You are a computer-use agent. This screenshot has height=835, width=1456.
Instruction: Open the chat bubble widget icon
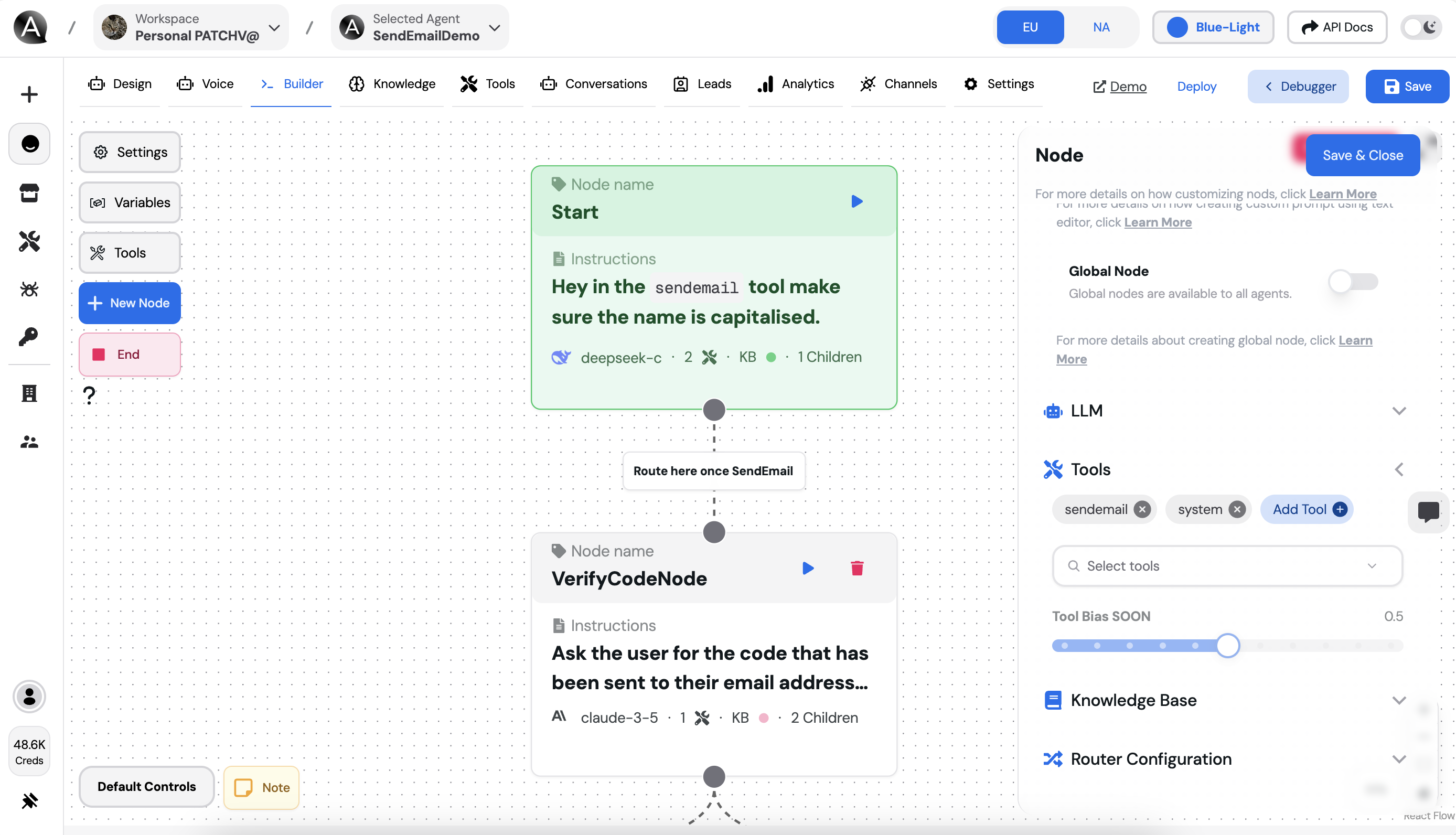1428,511
